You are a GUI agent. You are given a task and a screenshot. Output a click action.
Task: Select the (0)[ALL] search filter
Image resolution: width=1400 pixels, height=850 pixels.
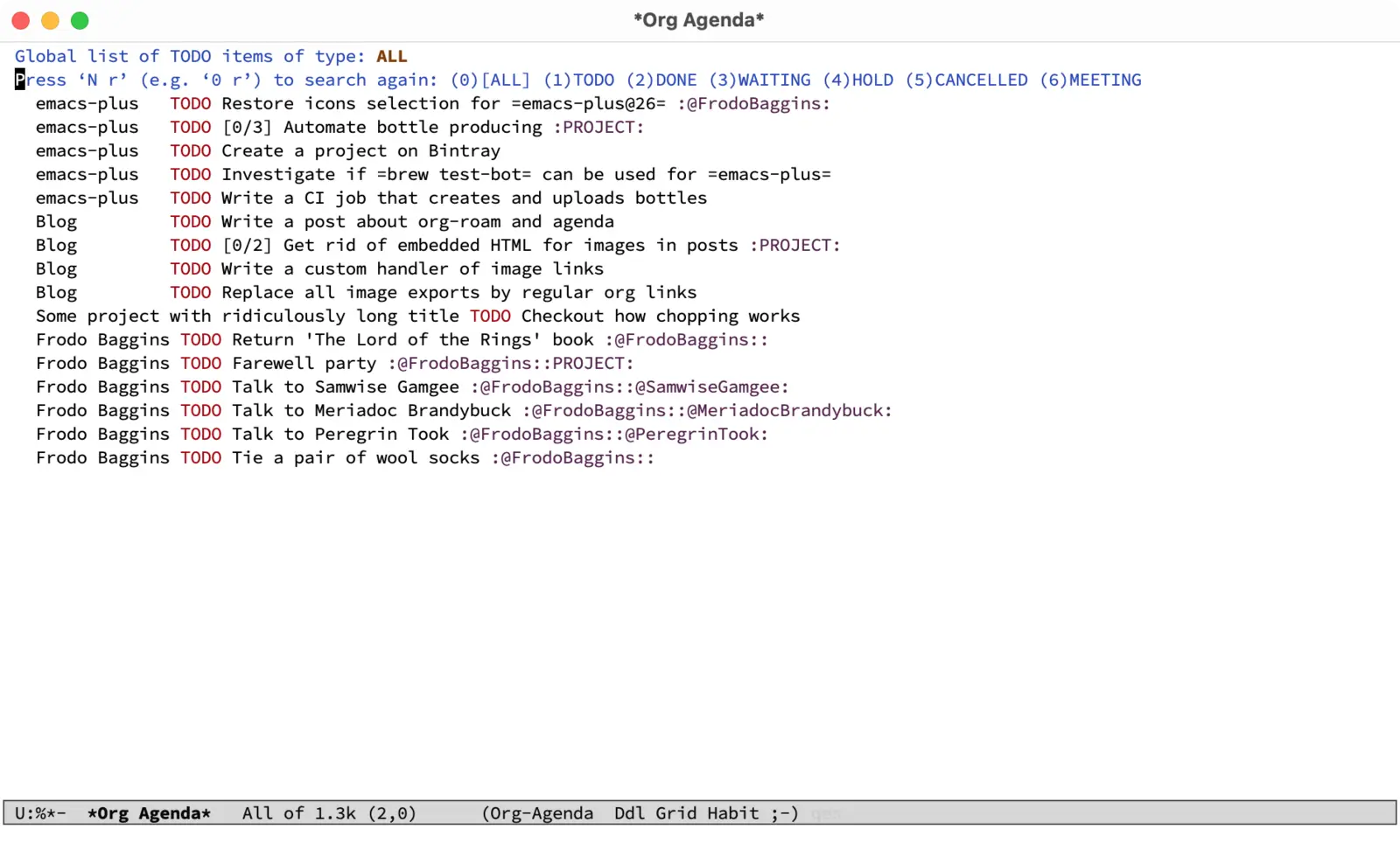point(490,80)
